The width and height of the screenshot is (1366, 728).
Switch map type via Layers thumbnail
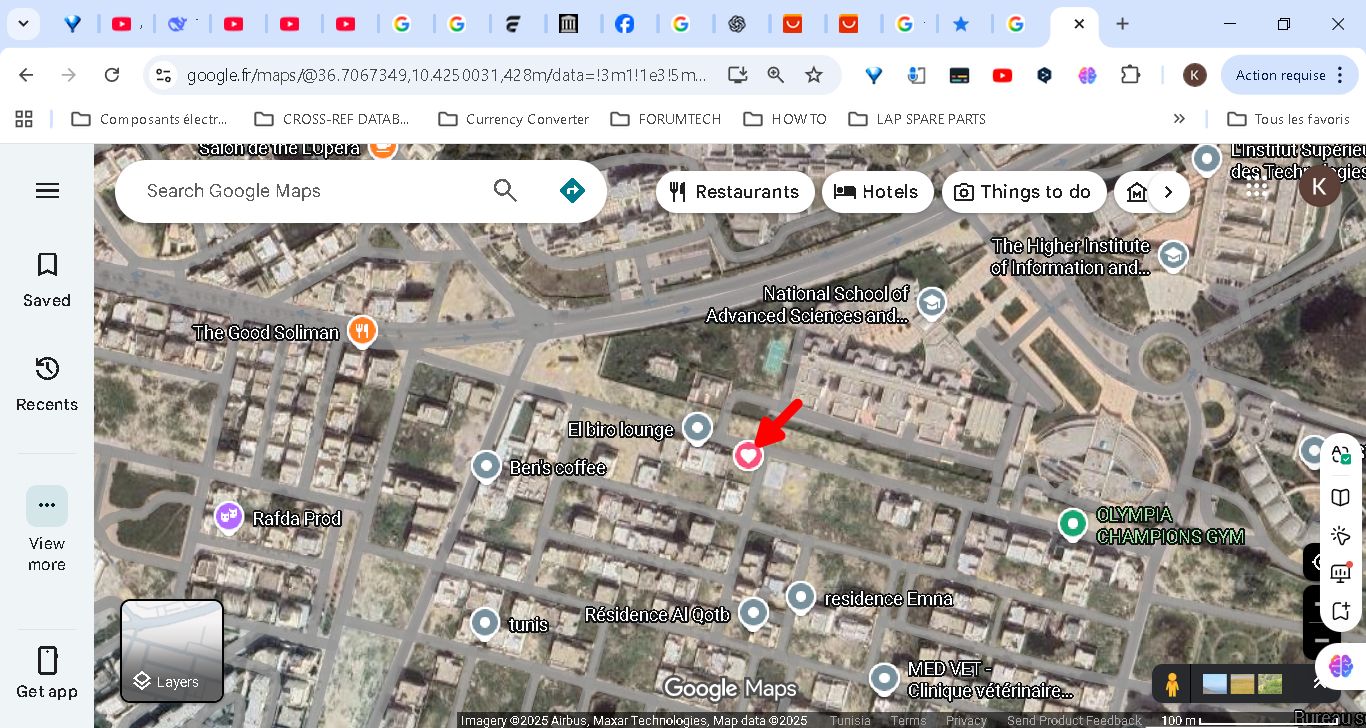(x=172, y=651)
